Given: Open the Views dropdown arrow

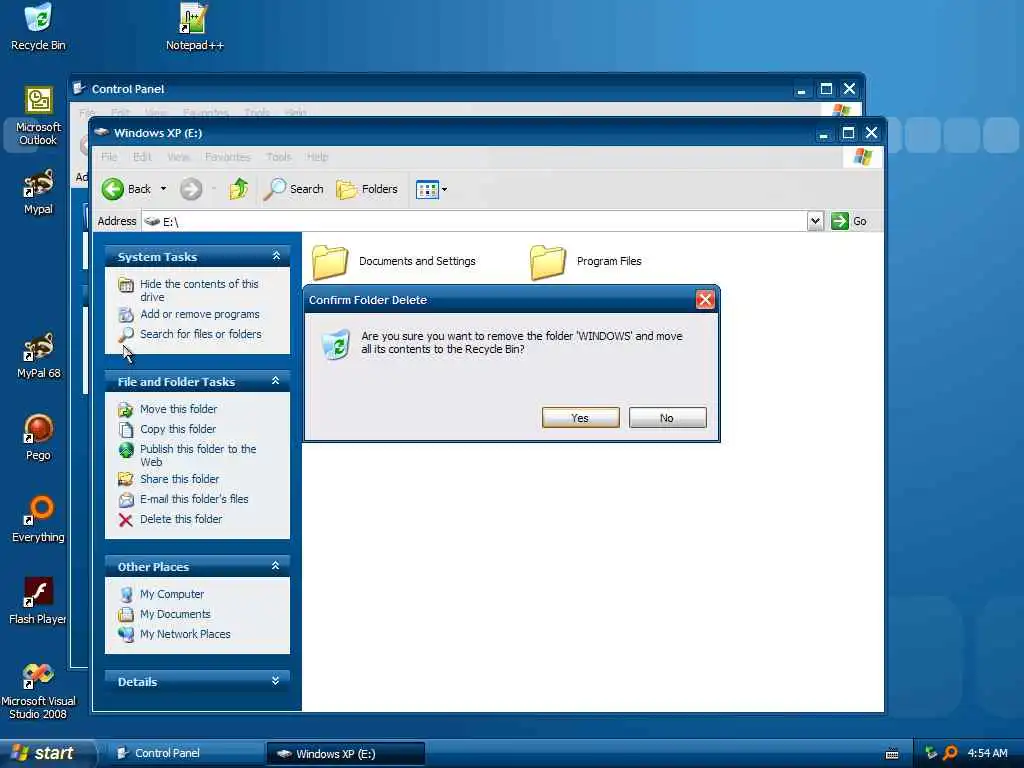Looking at the screenshot, I should point(445,190).
